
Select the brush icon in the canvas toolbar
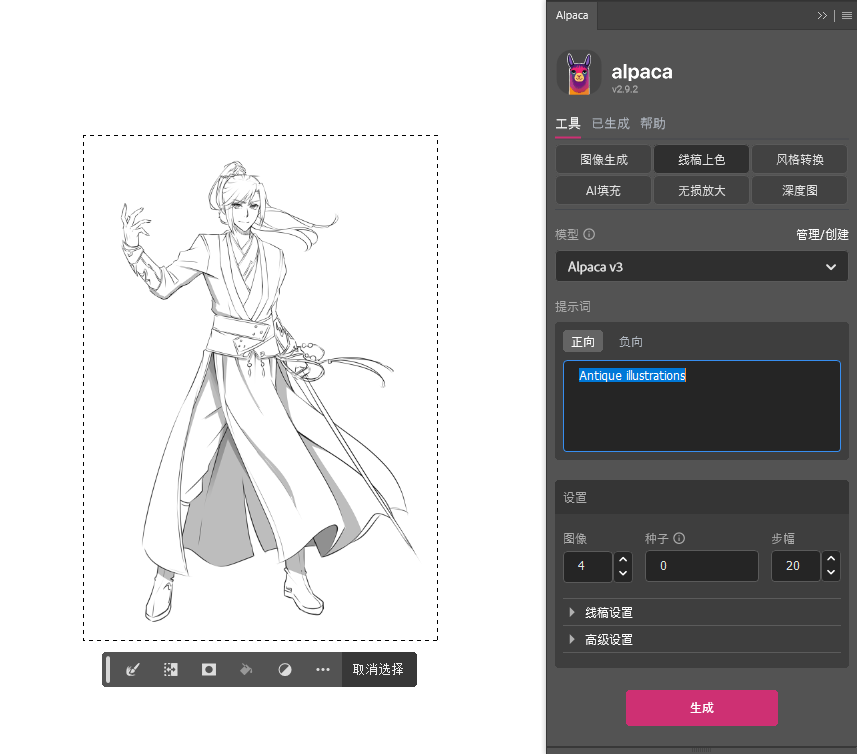(131, 669)
